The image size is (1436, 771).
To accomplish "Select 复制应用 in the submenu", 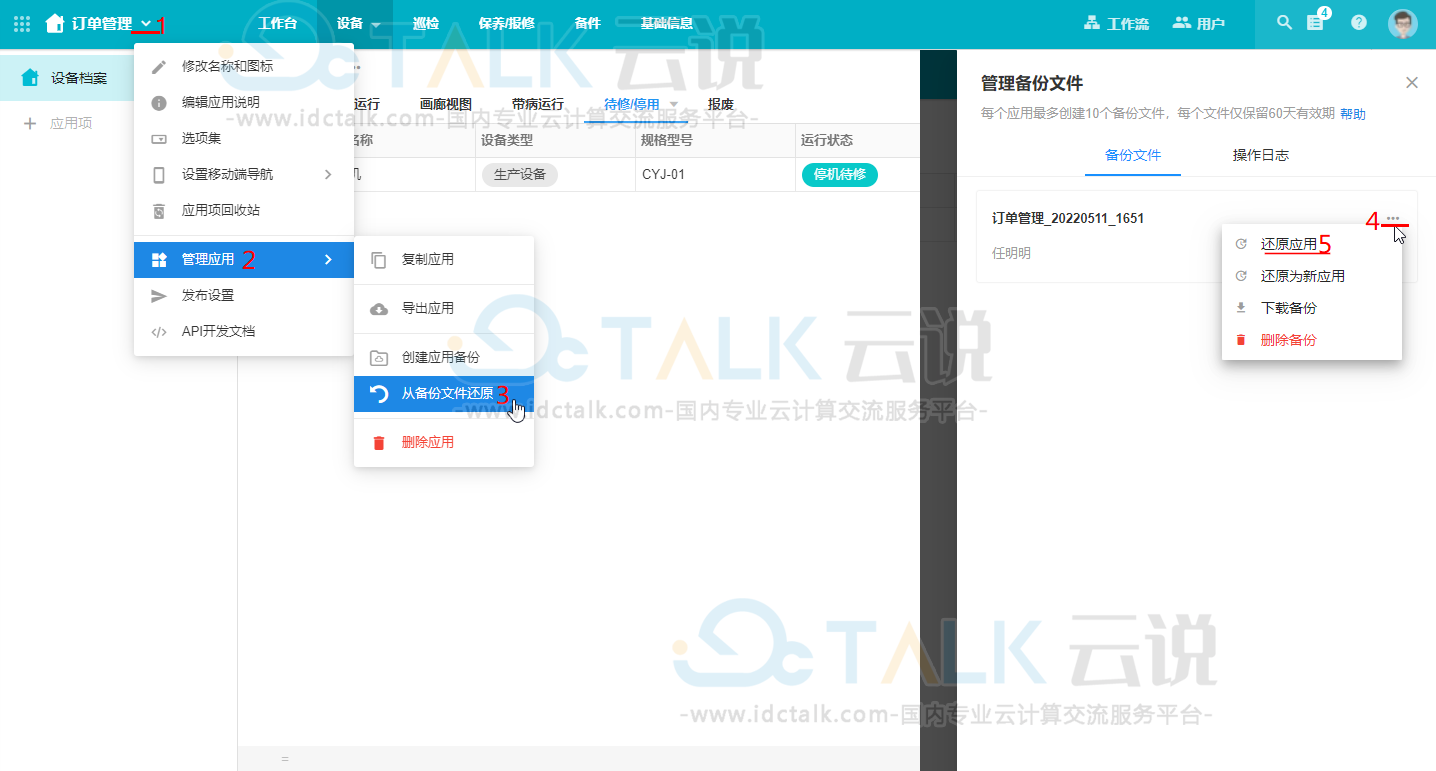I will click(x=444, y=259).
